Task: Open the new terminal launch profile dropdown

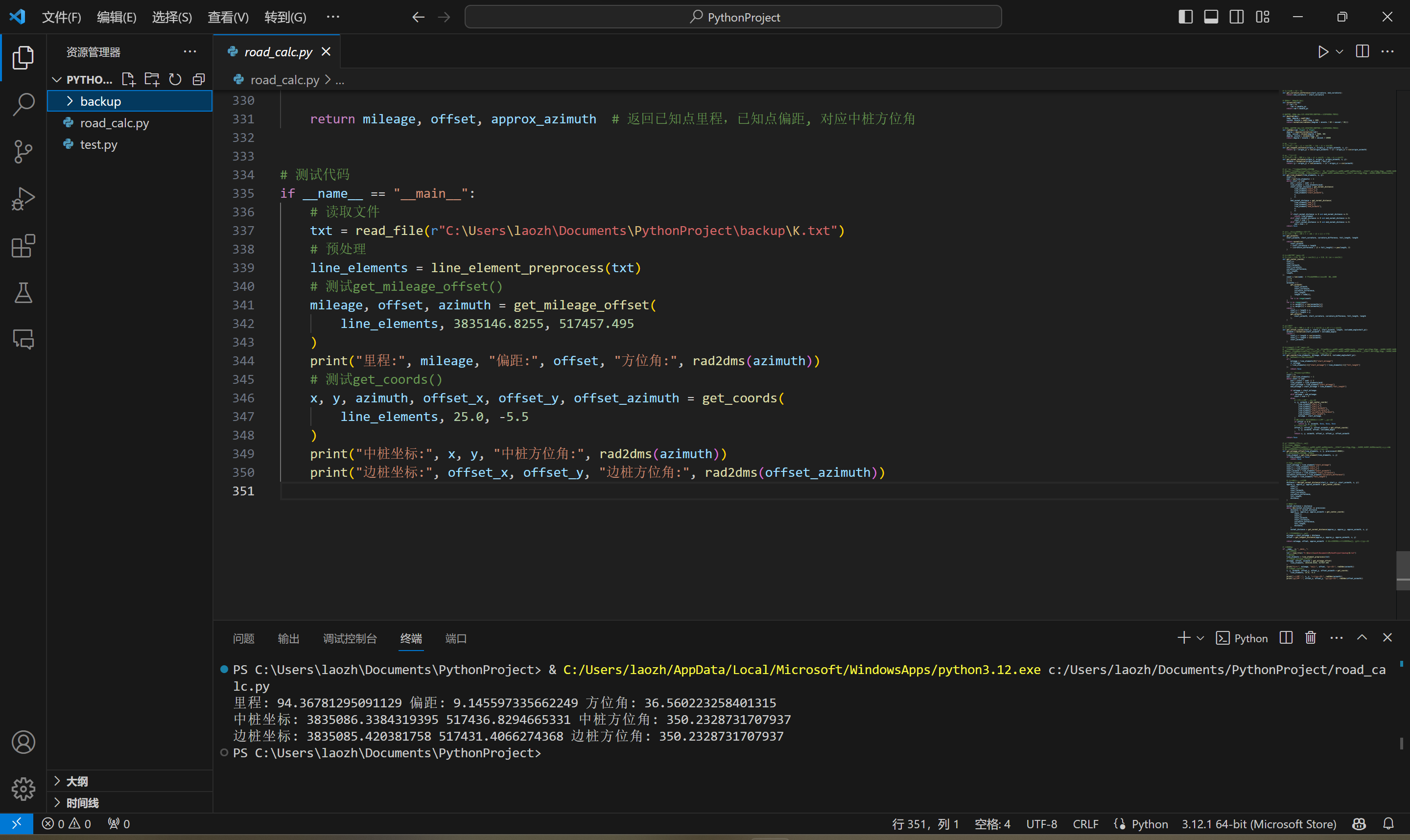Action: tap(1200, 638)
